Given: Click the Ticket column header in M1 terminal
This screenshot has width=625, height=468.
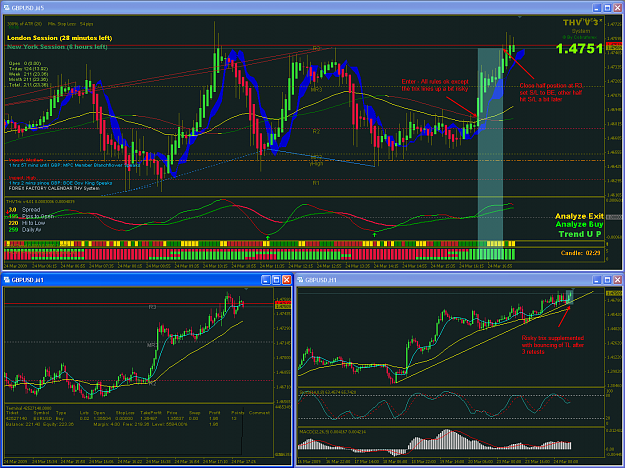Looking at the screenshot, I should [12, 413].
